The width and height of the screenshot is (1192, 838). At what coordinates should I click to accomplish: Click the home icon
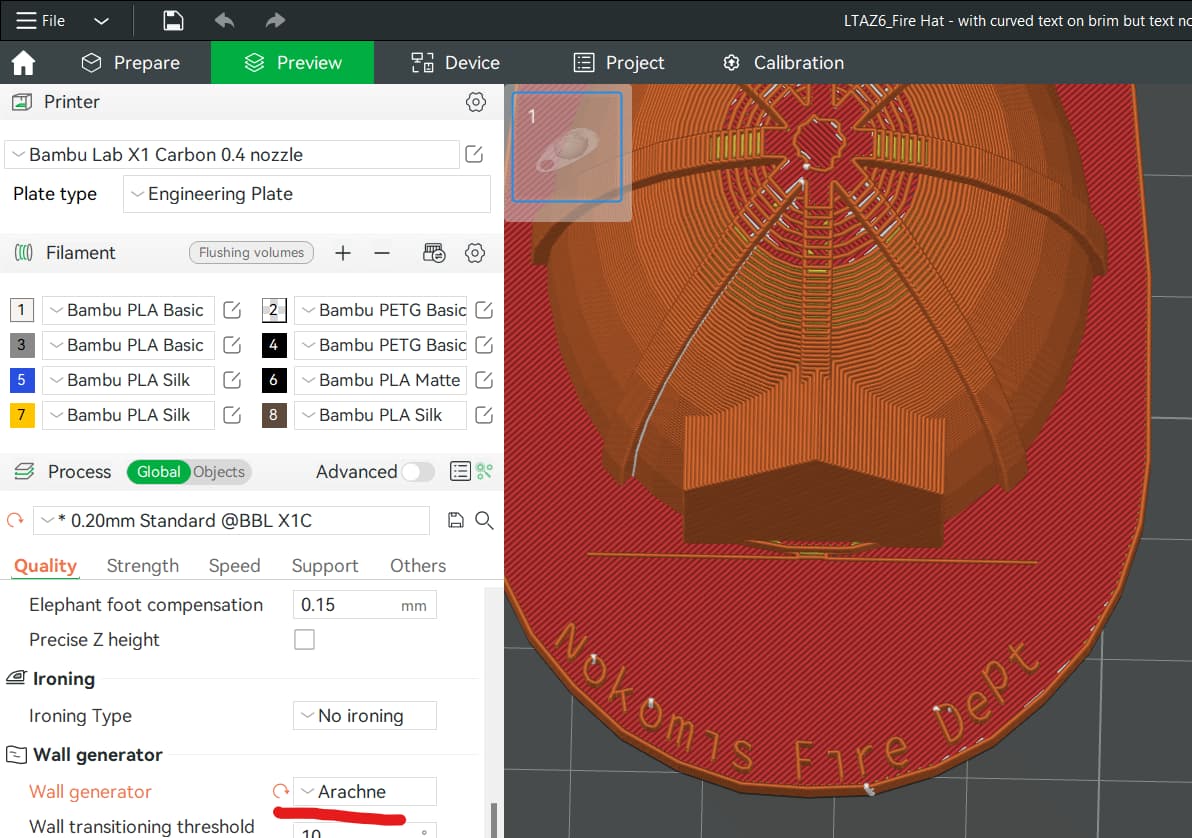coord(24,62)
